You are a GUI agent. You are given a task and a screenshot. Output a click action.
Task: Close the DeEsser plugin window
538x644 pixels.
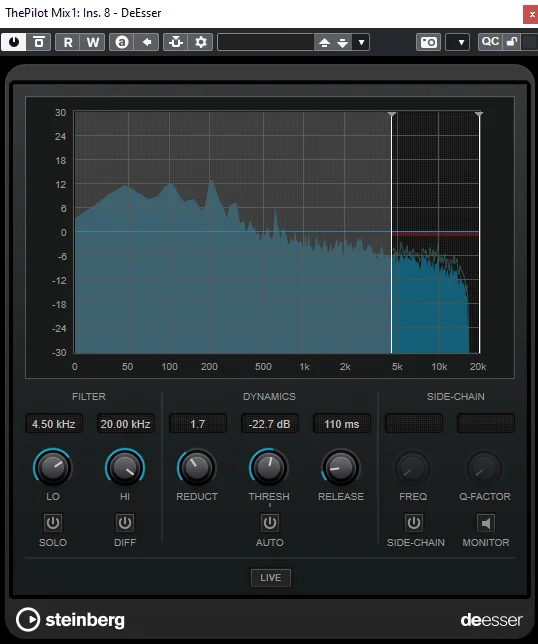click(531, 14)
